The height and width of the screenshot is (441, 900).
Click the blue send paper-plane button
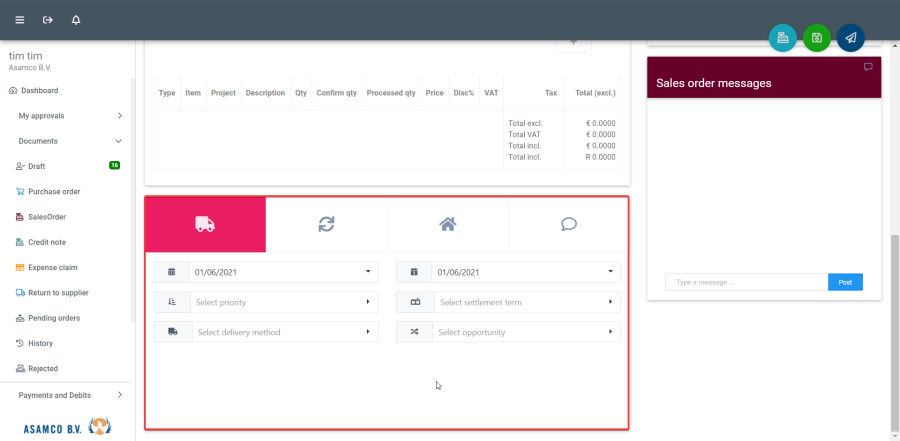(850, 38)
